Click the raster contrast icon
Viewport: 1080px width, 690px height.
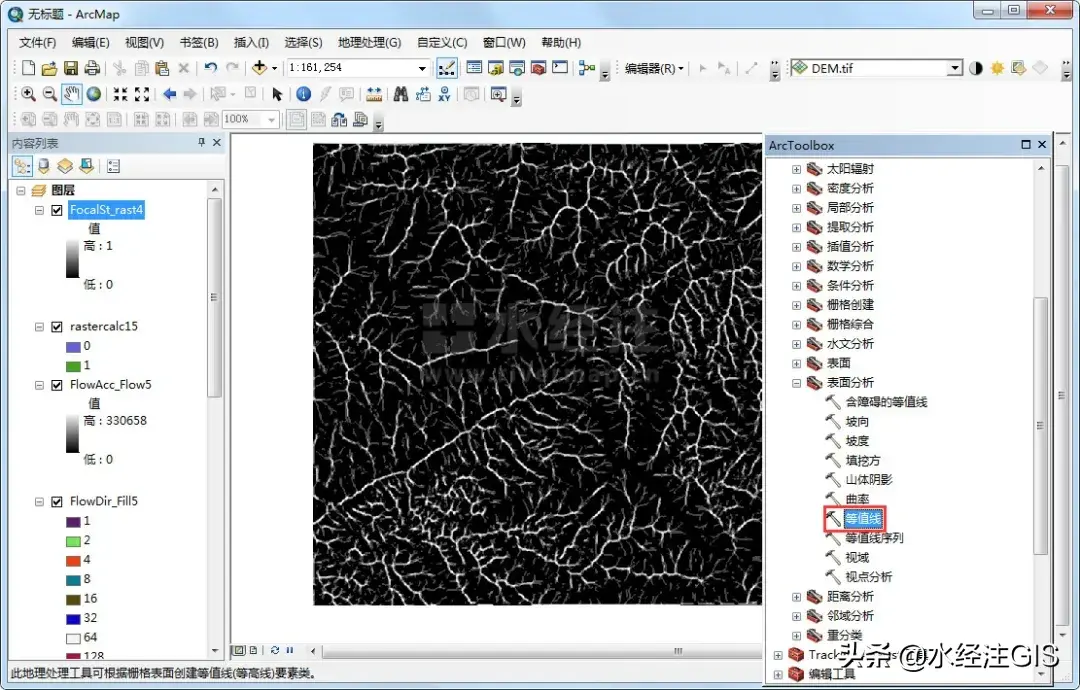point(975,68)
